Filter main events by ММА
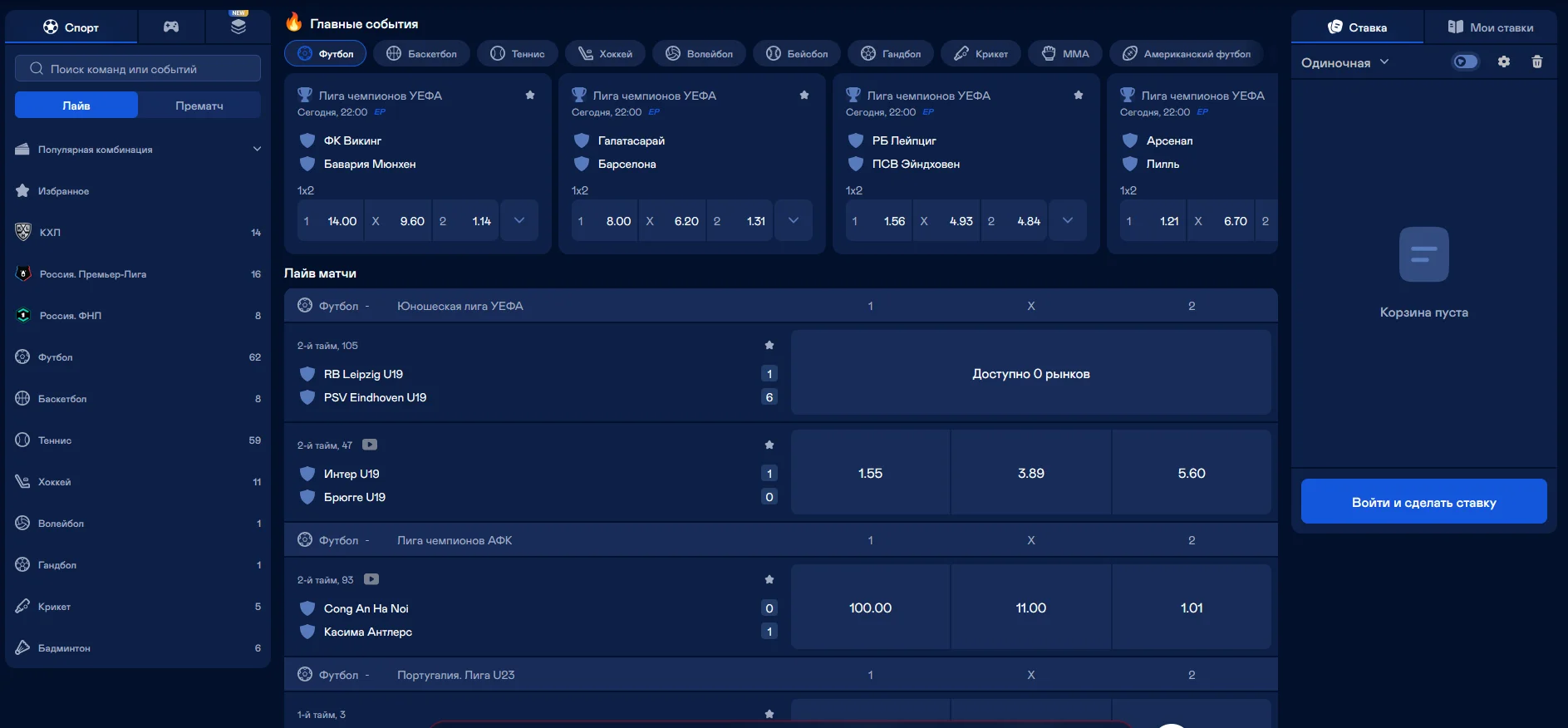The width and height of the screenshot is (1568, 728). (1065, 53)
